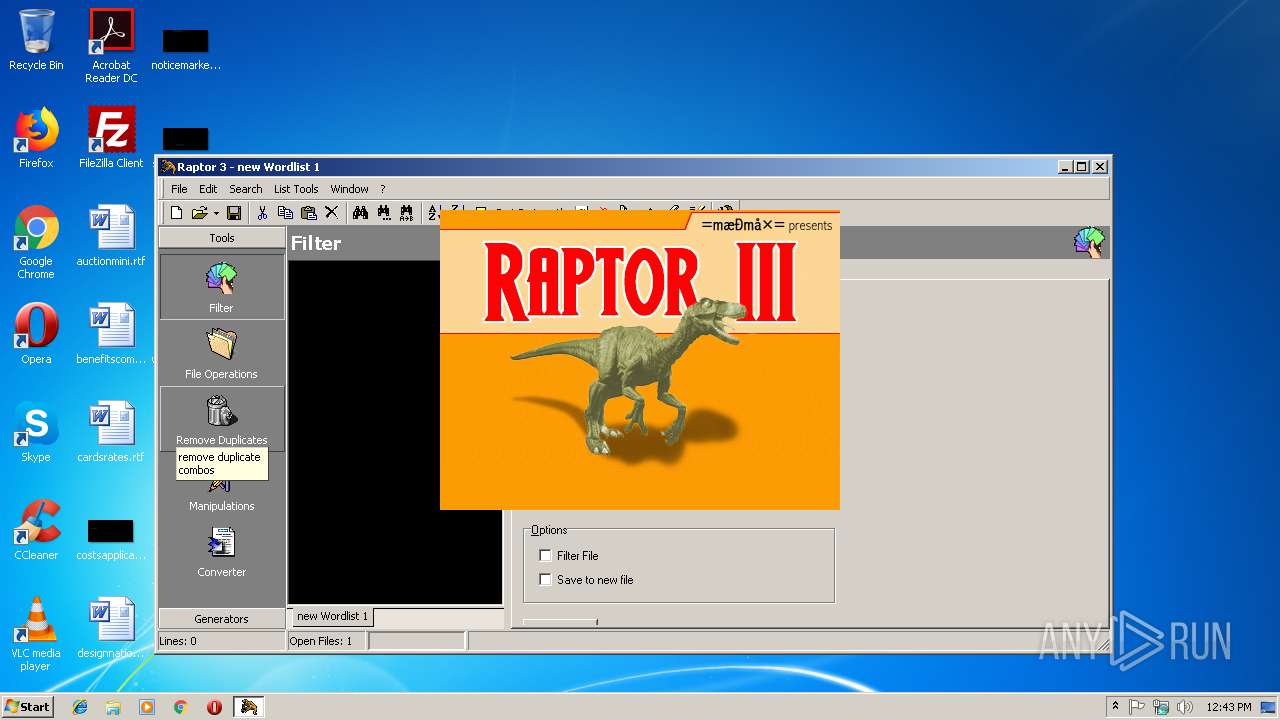Click the Lines: 0 status text
This screenshot has width=1280, height=720.
178,641
